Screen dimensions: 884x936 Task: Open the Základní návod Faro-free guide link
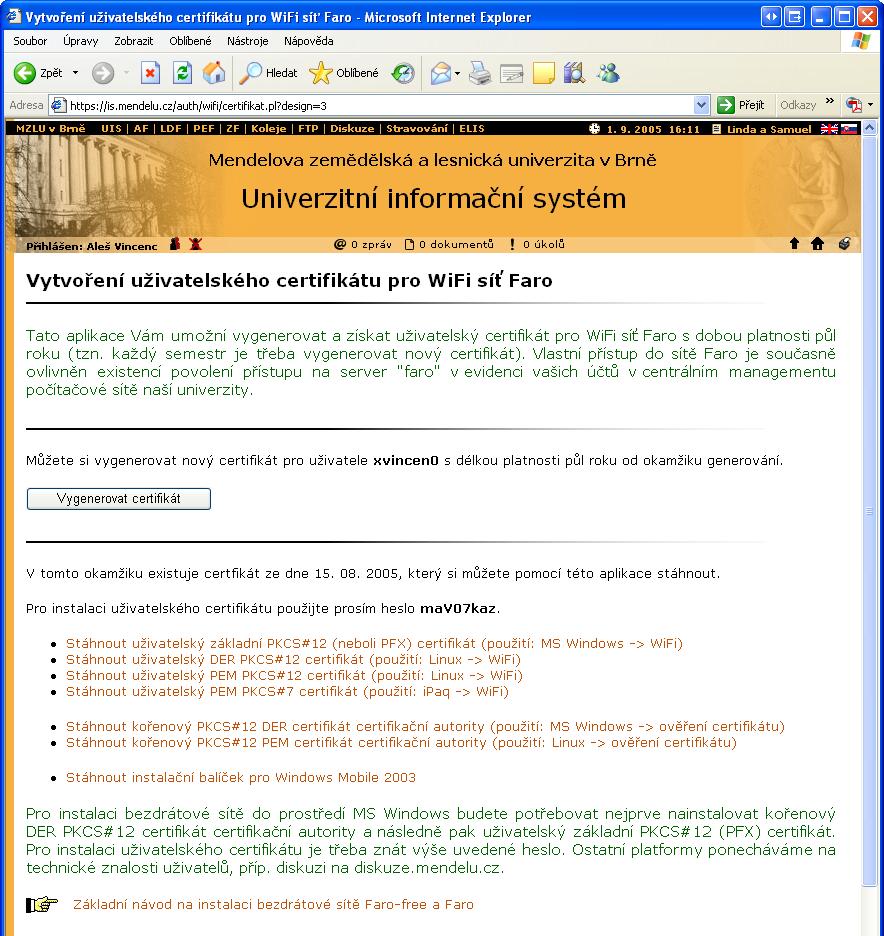[273, 904]
